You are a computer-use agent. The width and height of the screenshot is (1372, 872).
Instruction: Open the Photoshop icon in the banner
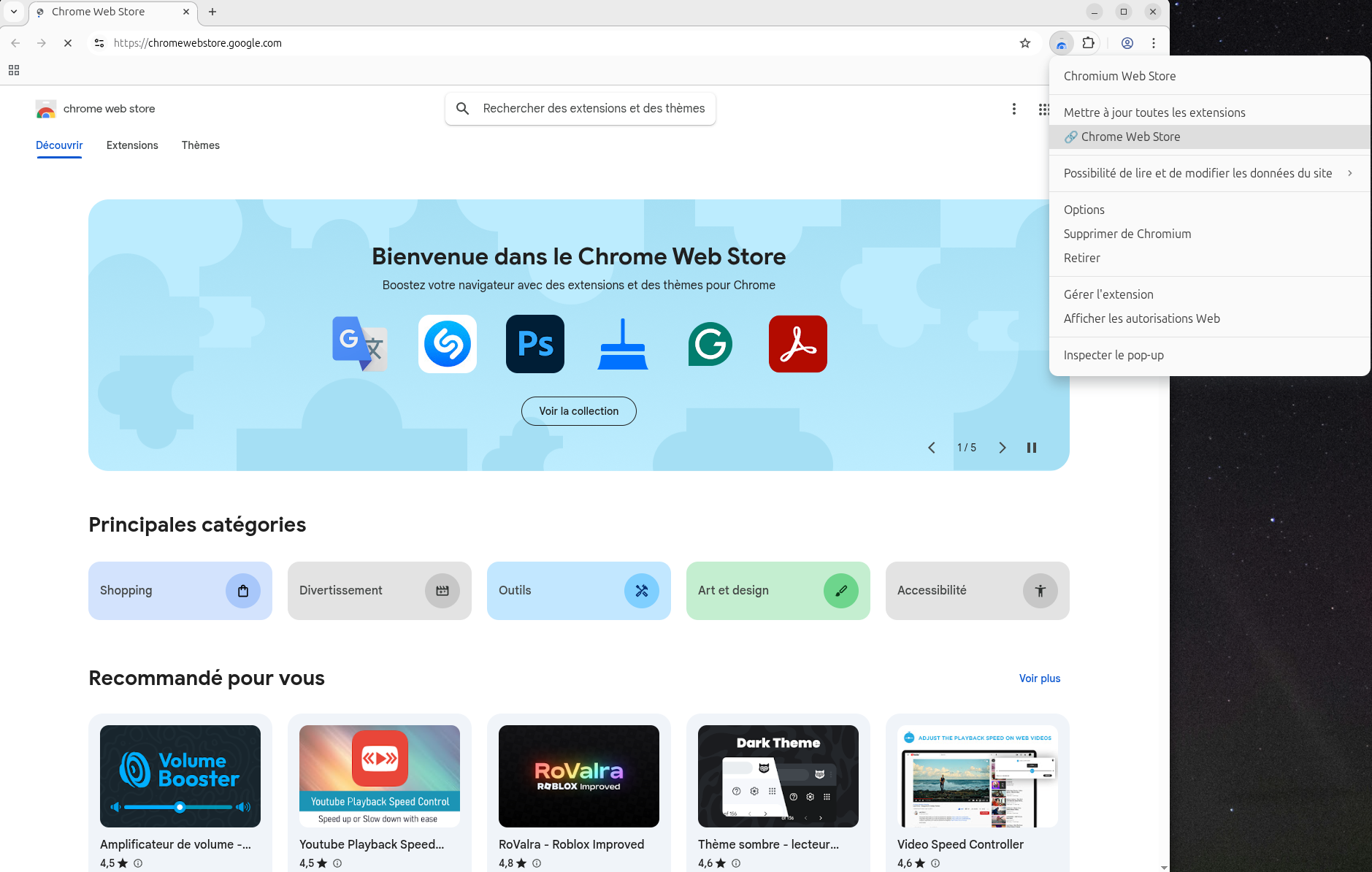(x=534, y=344)
